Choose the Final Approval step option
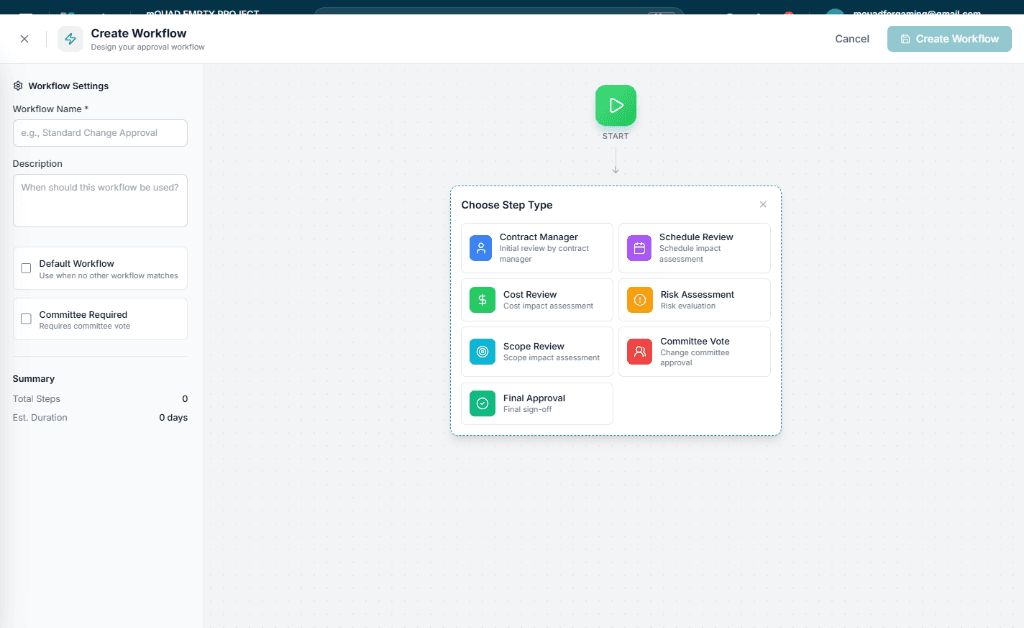Image resolution: width=1024 pixels, height=628 pixels. (537, 404)
